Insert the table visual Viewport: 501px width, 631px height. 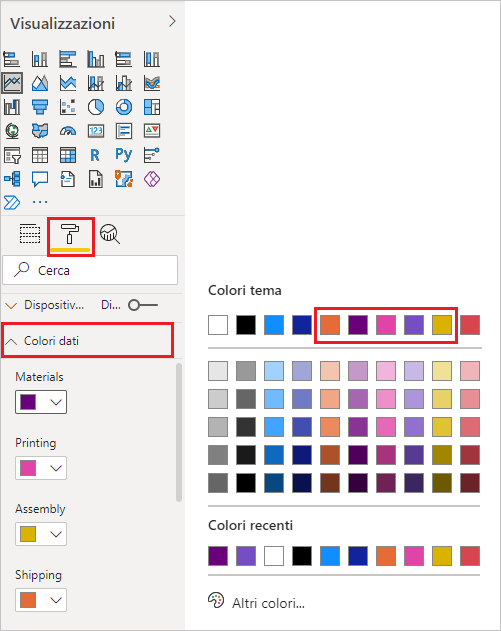point(40,155)
